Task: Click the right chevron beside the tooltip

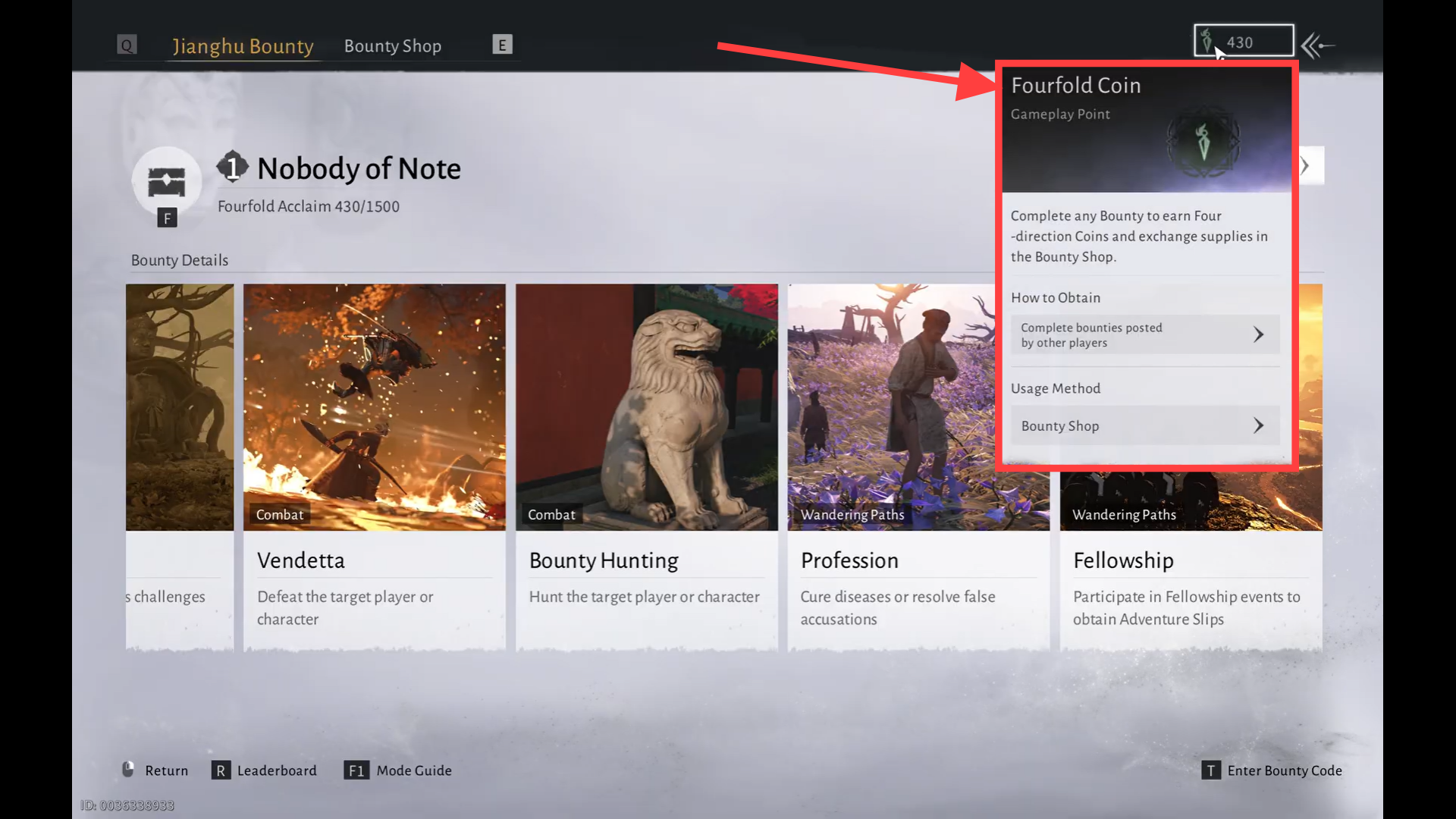Action: pyautogui.click(x=1306, y=165)
